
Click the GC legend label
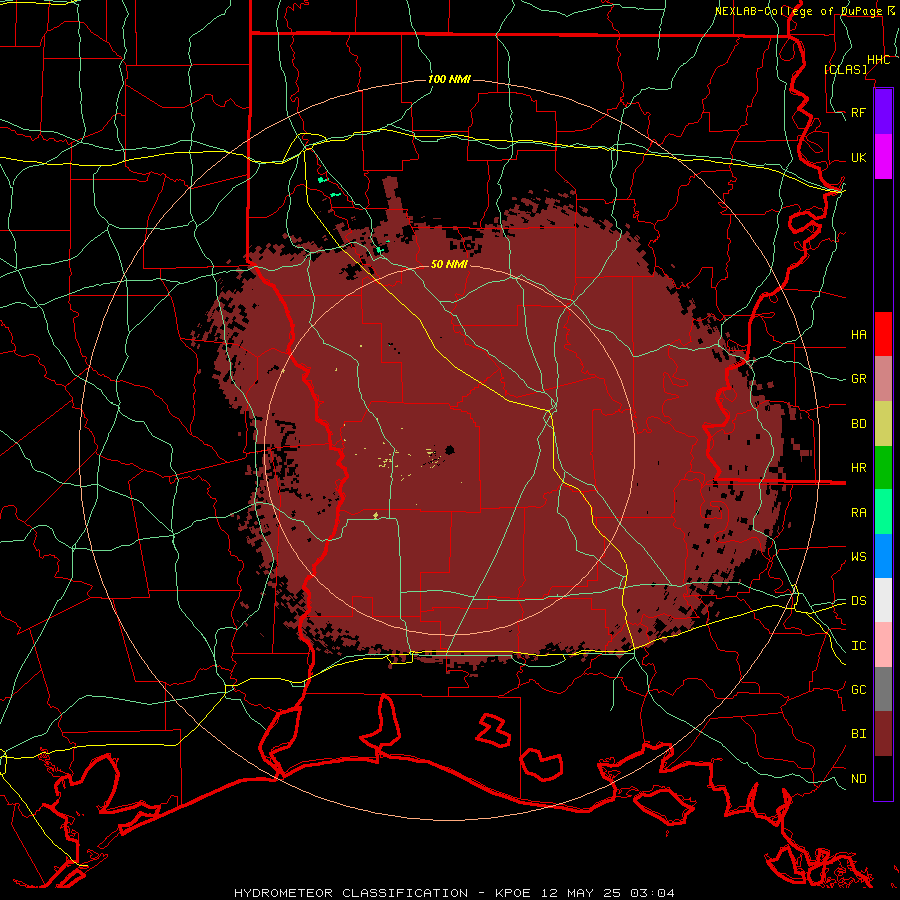click(858, 690)
